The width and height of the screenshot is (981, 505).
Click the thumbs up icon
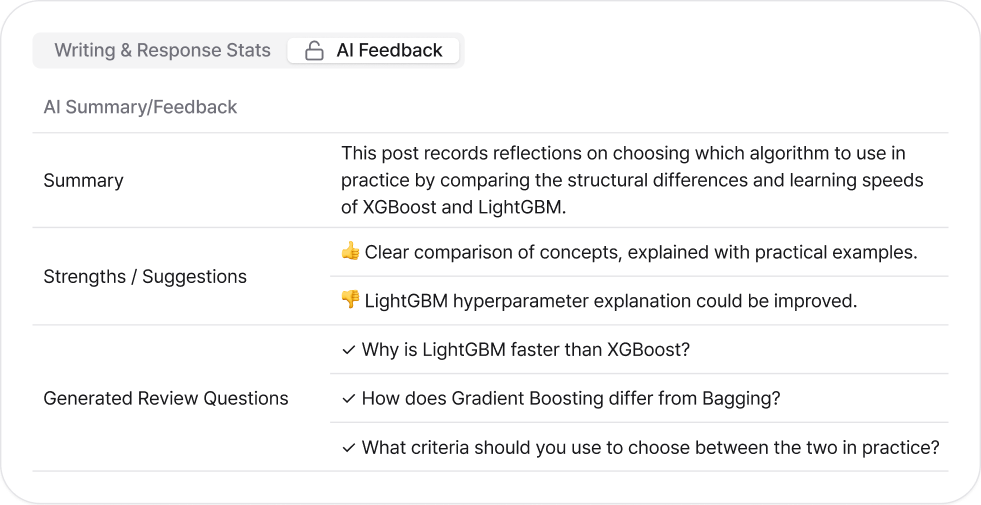tap(350, 252)
